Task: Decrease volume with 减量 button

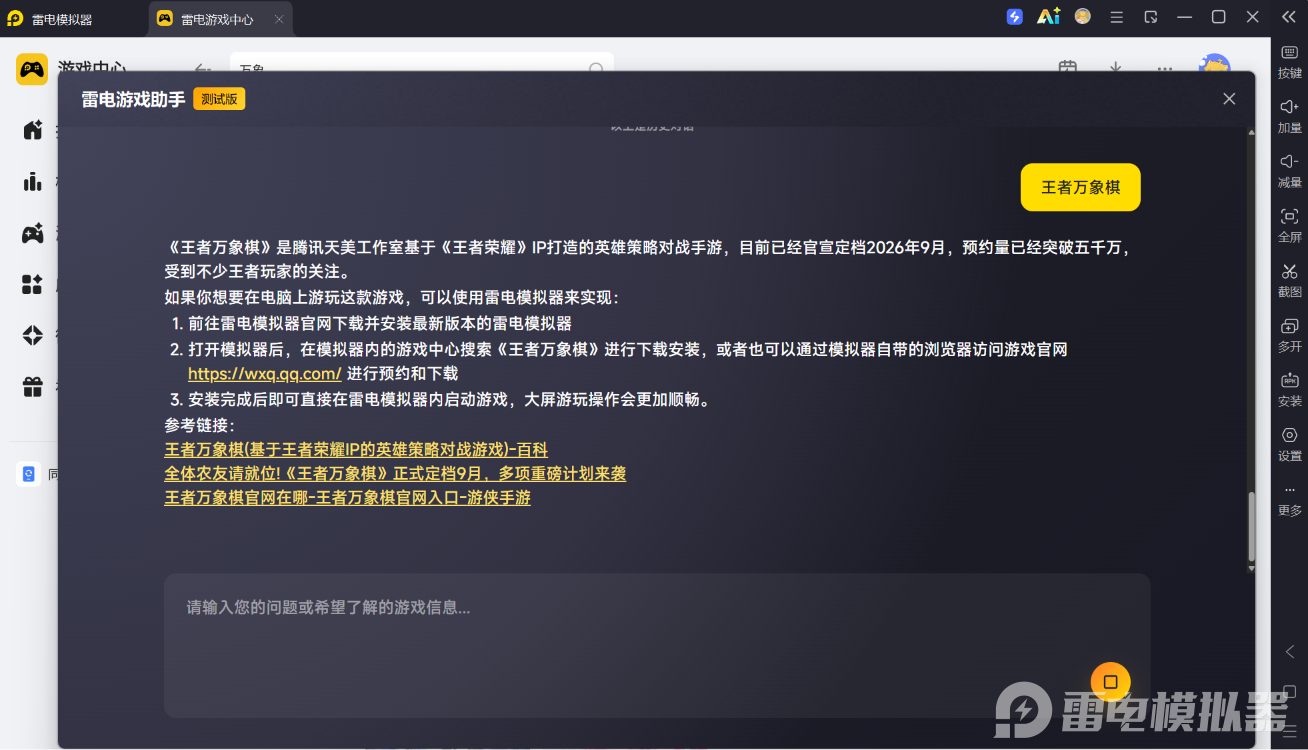Action: coord(1290,171)
